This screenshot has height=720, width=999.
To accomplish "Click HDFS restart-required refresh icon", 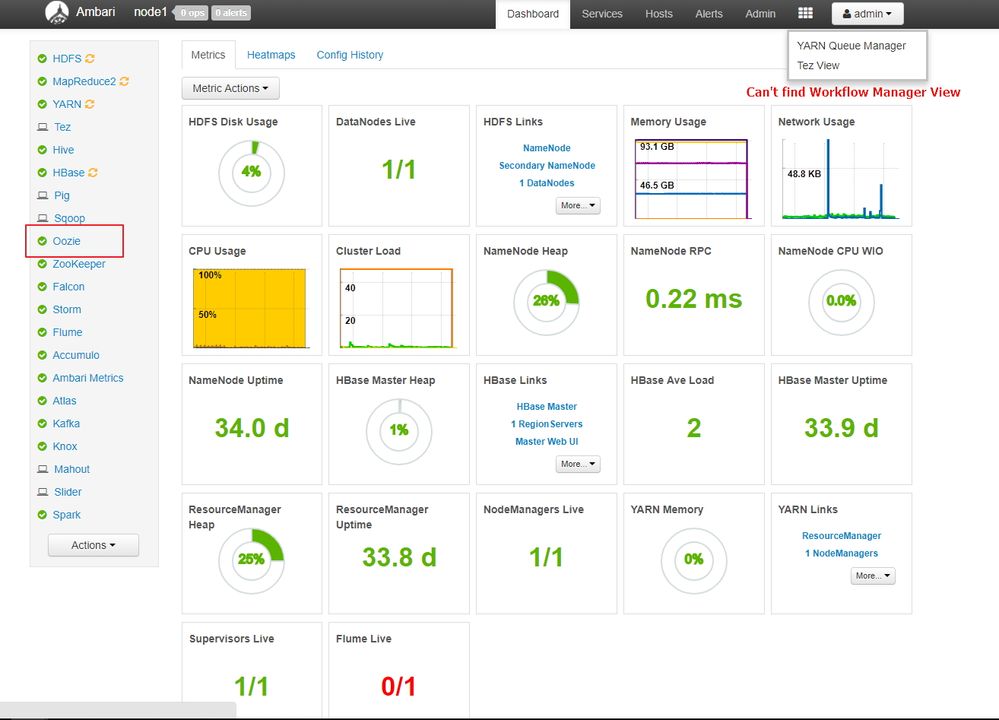I will point(90,59).
